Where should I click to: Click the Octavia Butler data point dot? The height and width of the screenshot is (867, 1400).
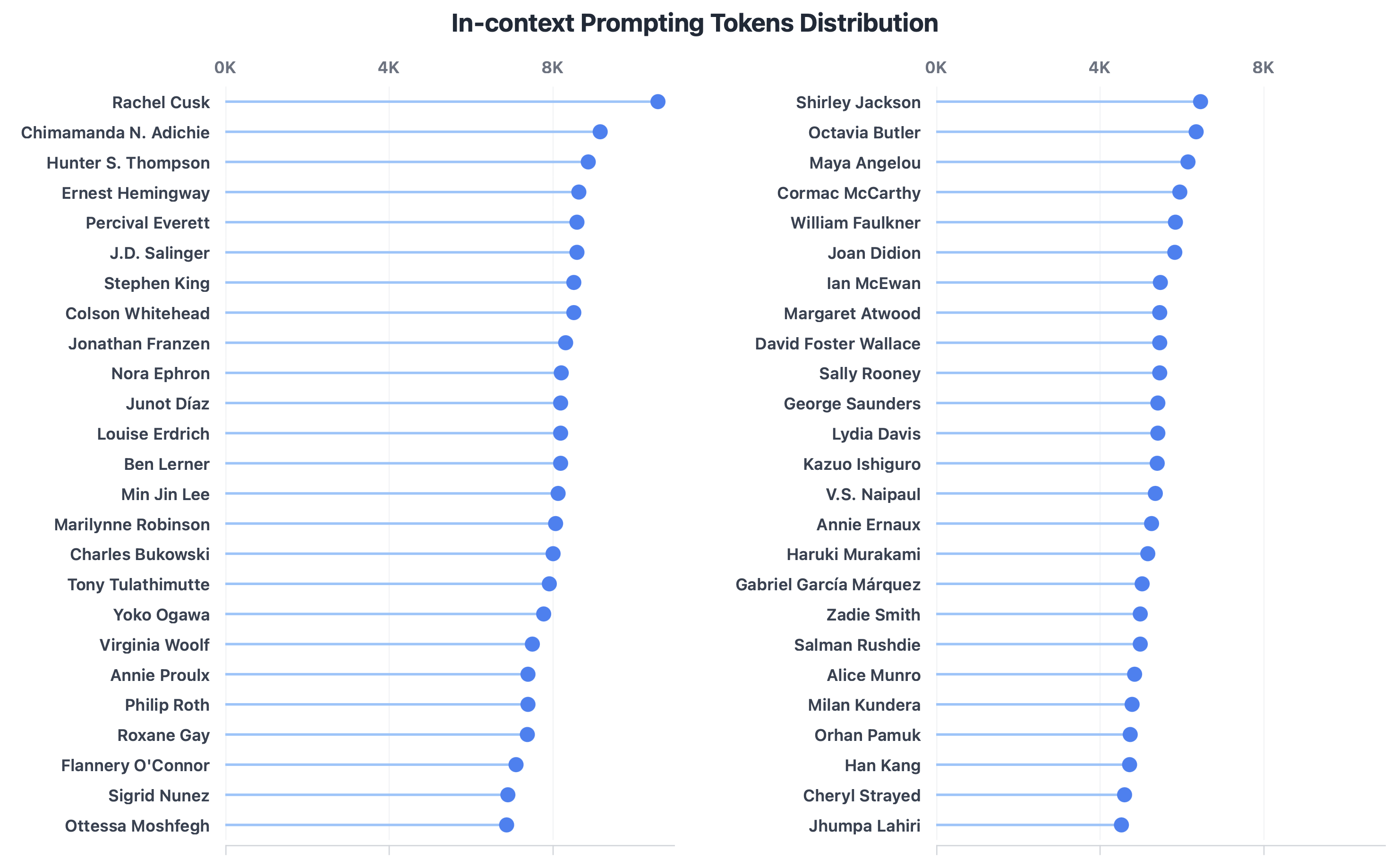(x=1195, y=132)
